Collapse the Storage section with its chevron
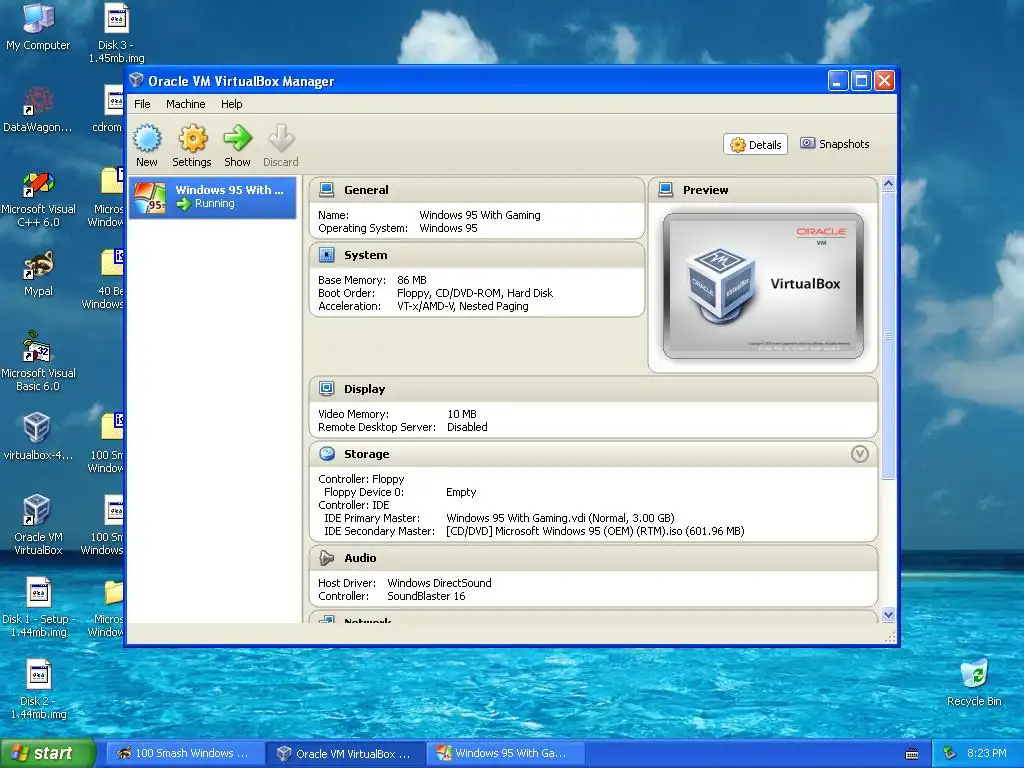Viewport: 1024px width, 768px height. coord(860,454)
